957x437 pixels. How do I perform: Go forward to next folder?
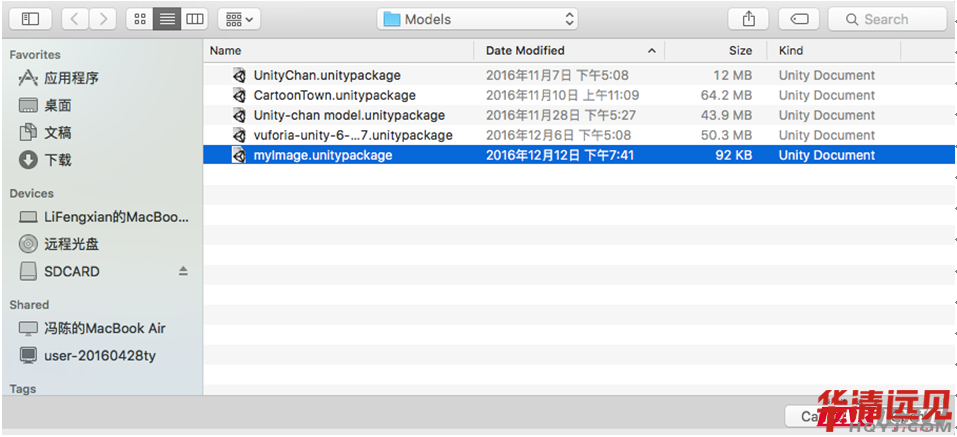tap(102, 19)
